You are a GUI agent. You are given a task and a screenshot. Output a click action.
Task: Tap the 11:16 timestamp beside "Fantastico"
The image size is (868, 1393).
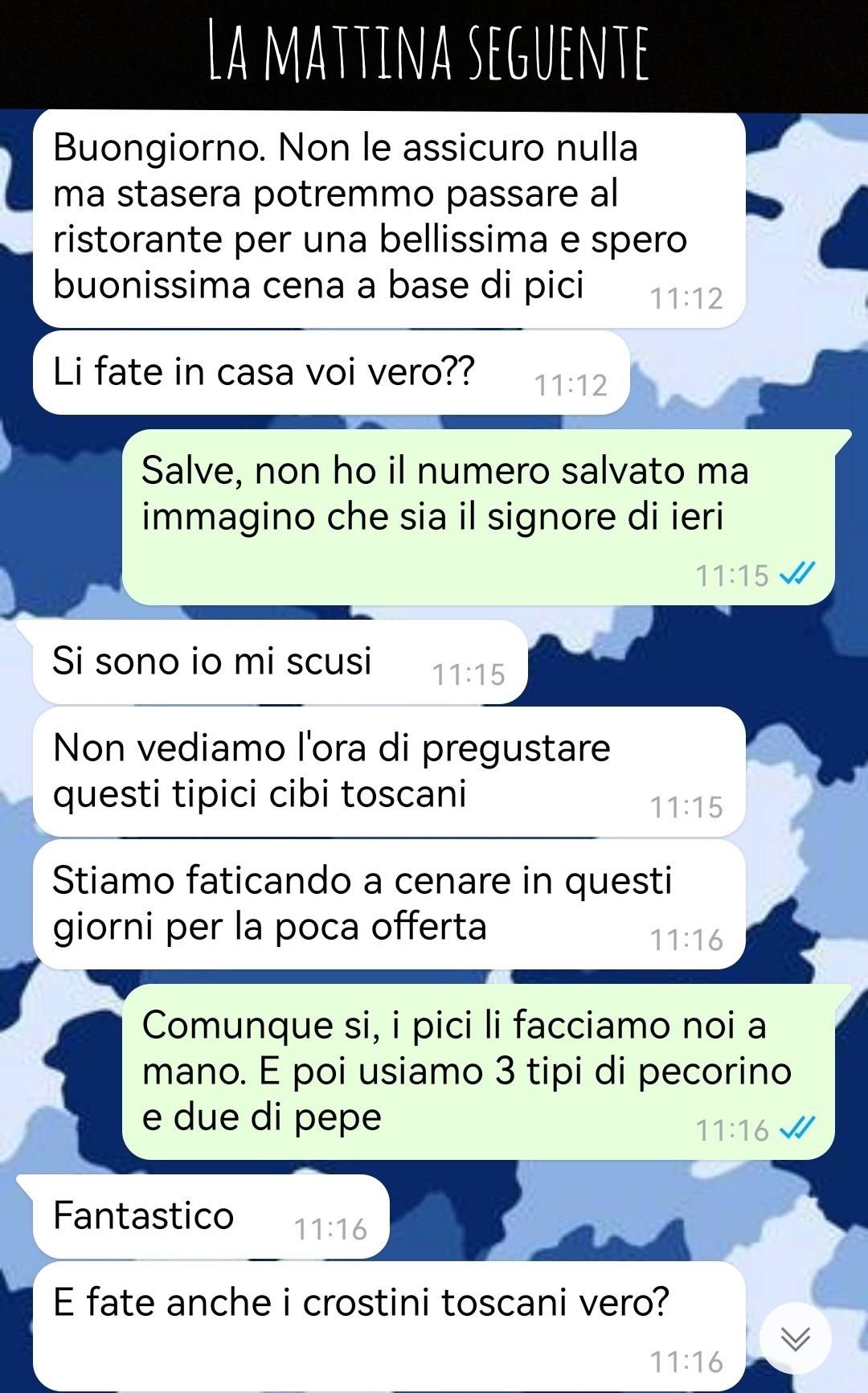coord(330,1229)
